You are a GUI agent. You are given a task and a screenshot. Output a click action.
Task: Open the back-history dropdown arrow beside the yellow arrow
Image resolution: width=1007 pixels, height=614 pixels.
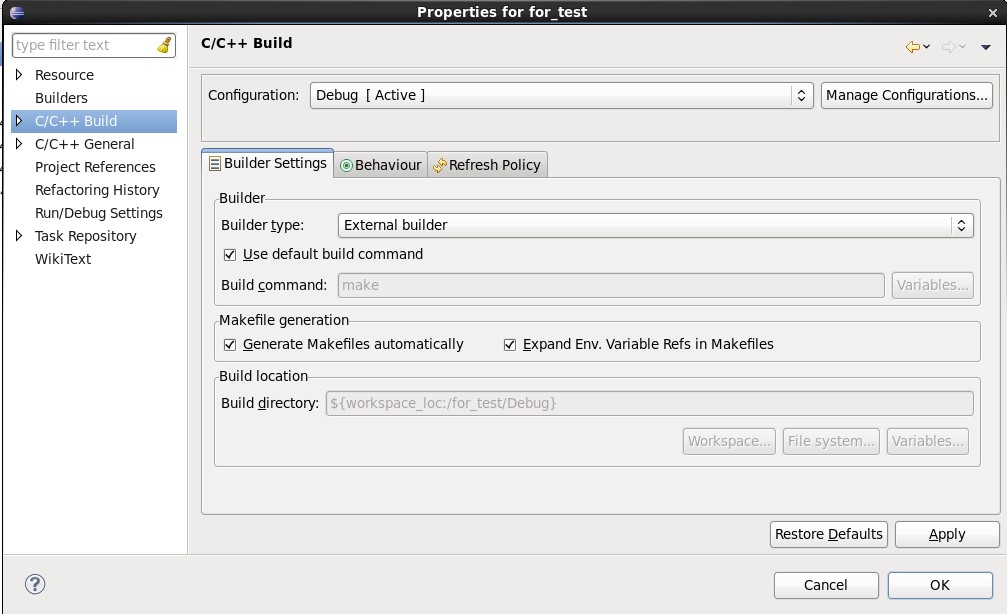927,47
